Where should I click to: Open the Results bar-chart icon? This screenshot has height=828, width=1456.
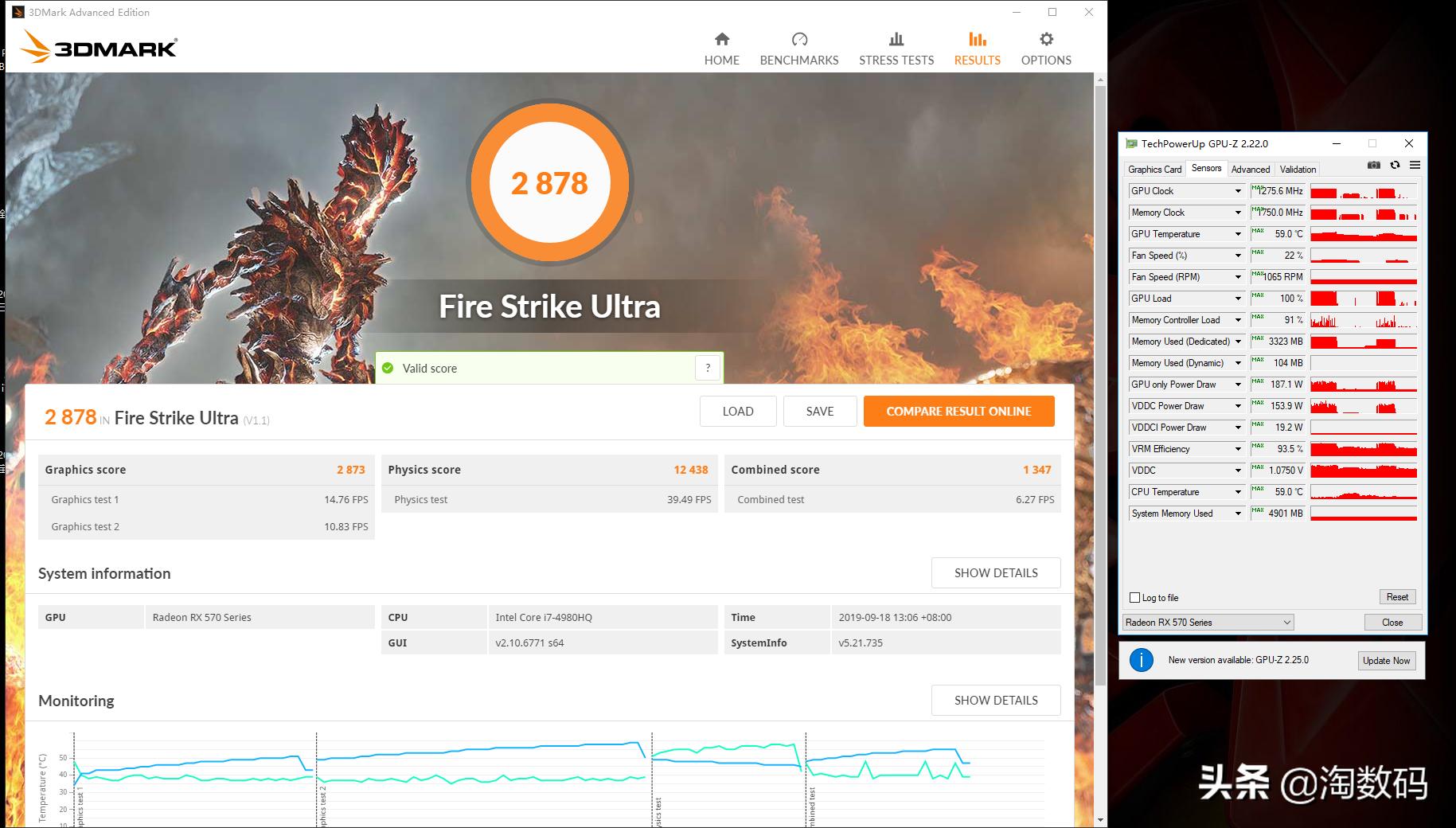click(x=978, y=39)
